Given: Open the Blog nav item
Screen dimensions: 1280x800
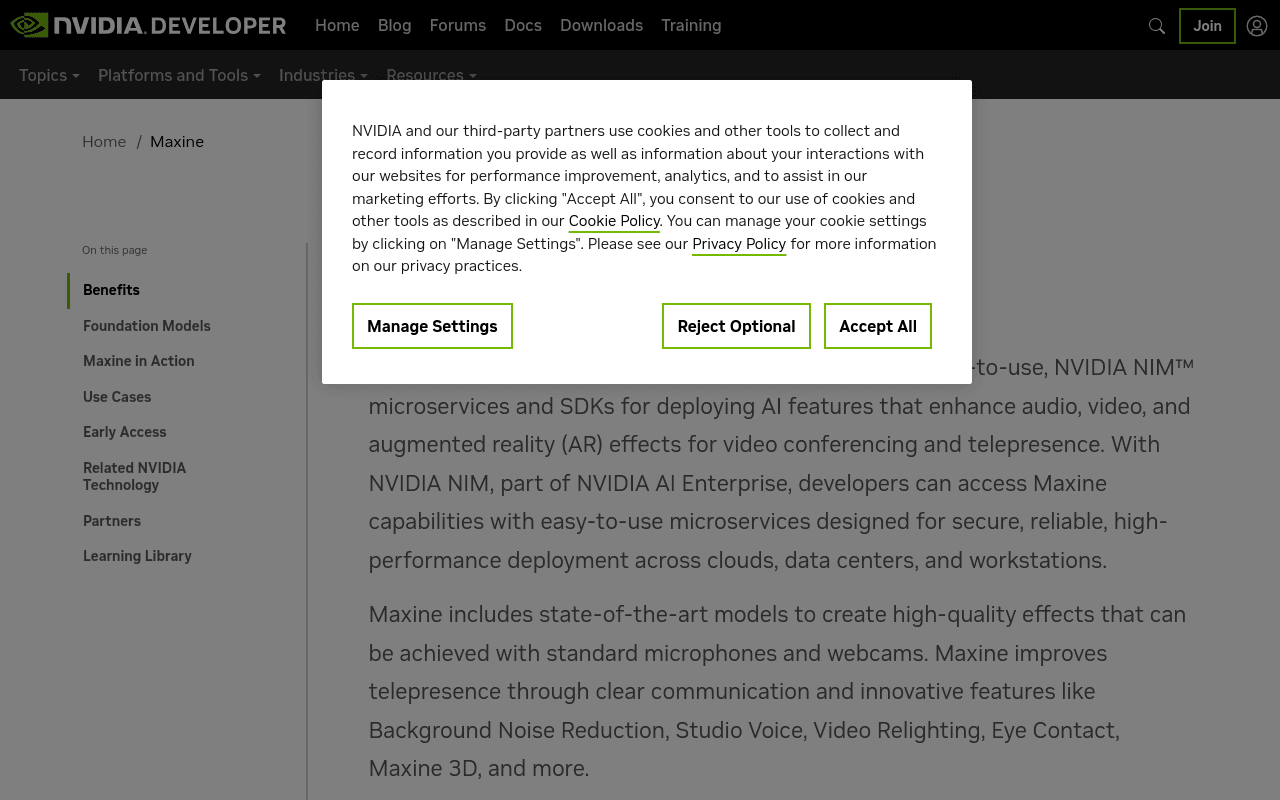Looking at the screenshot, I should click(x=395, y=25).
